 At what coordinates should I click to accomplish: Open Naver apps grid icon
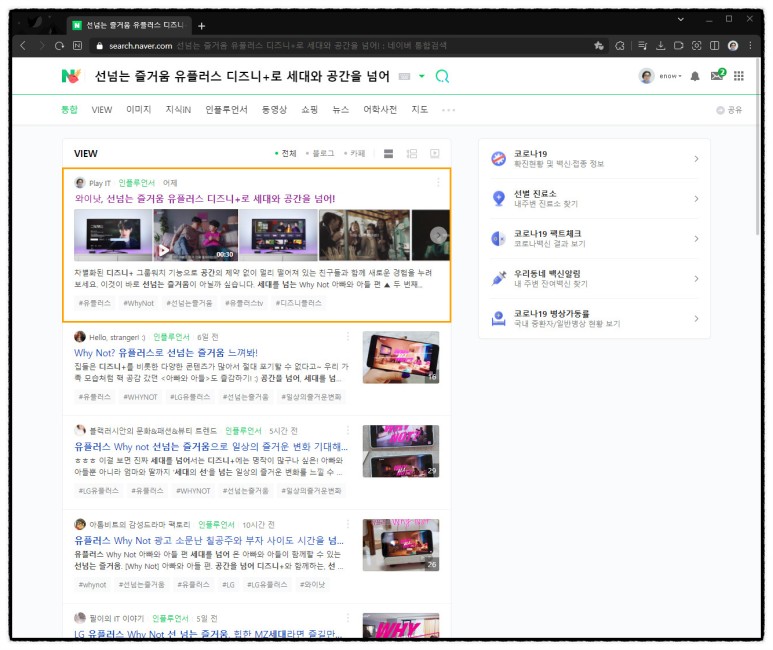(x=738, y=76)
